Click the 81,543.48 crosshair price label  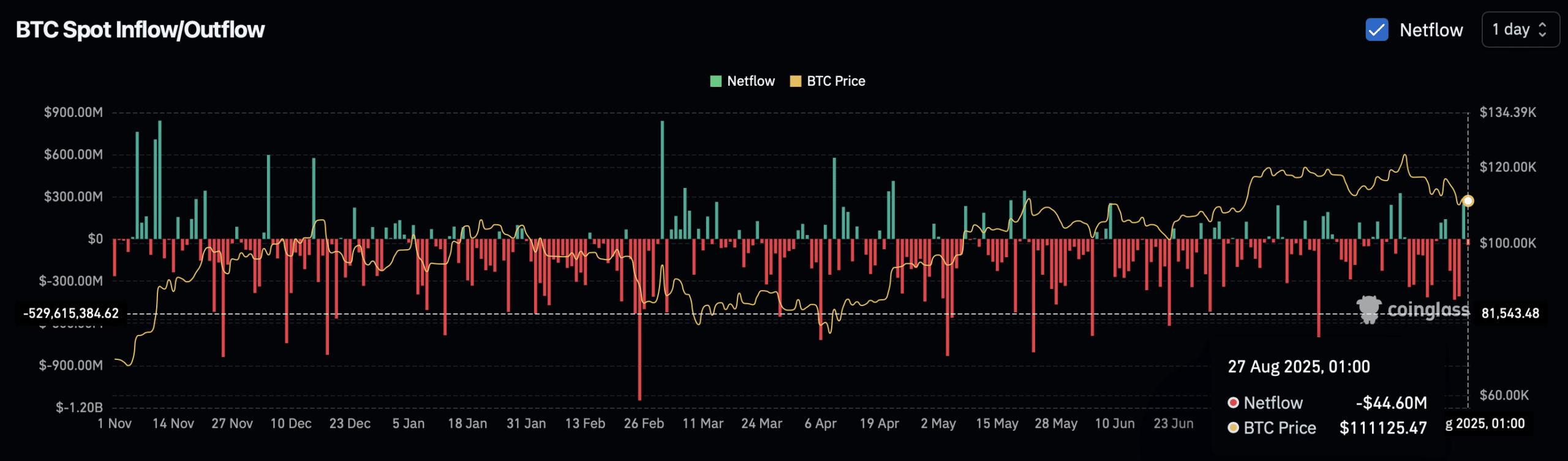1510,313
